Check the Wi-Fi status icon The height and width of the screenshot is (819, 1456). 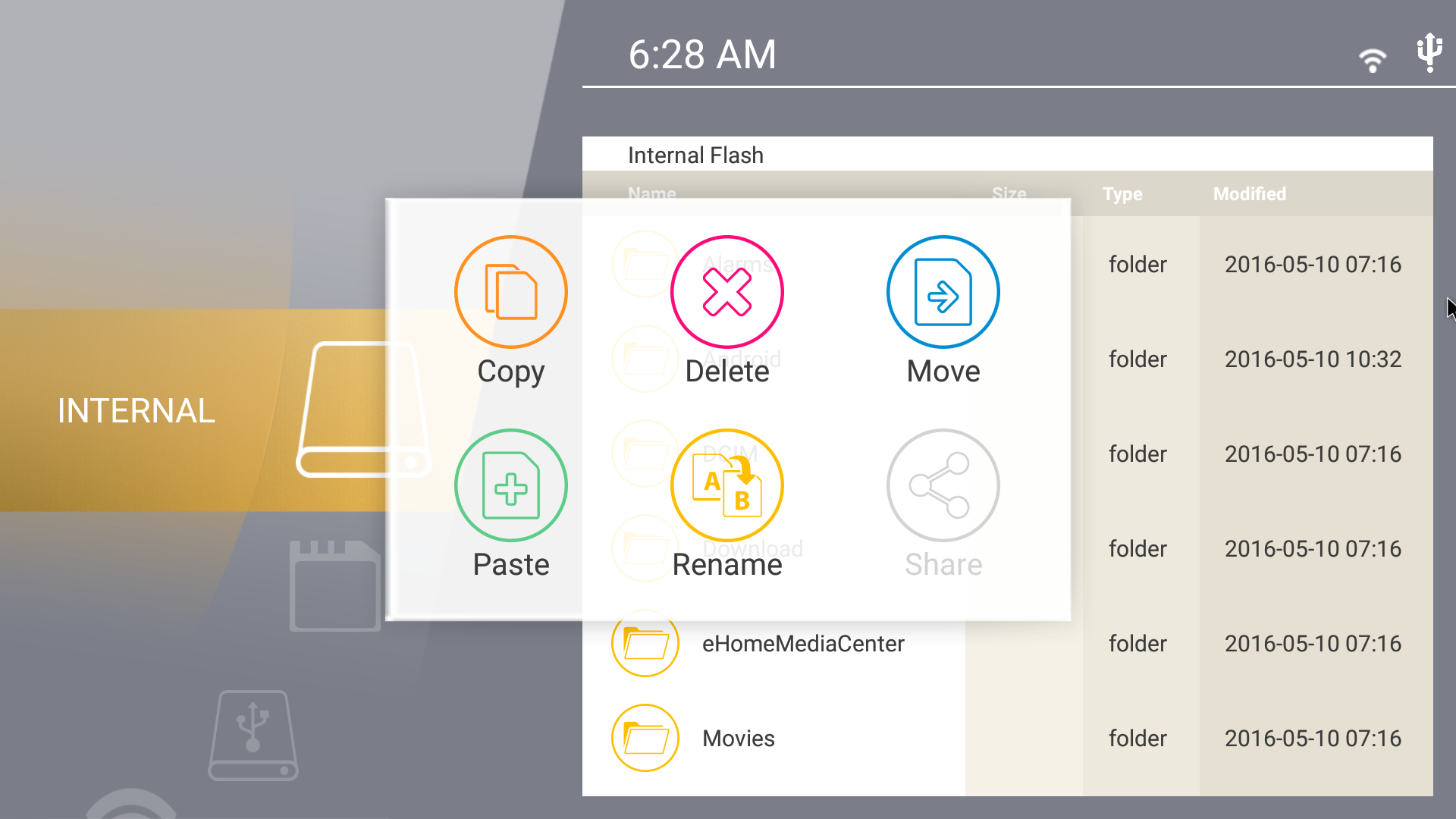tap(1372, 59)
